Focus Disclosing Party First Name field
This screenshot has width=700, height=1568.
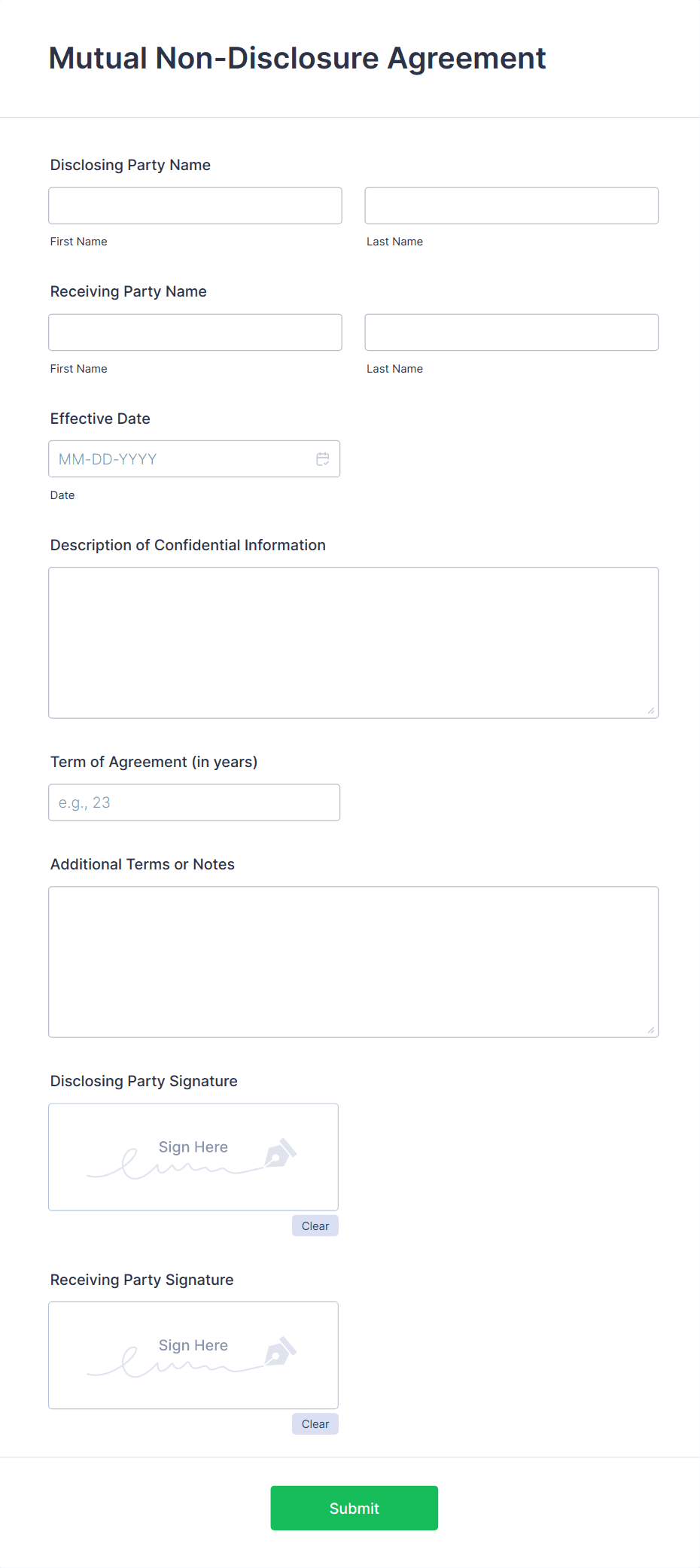(195, 206)
